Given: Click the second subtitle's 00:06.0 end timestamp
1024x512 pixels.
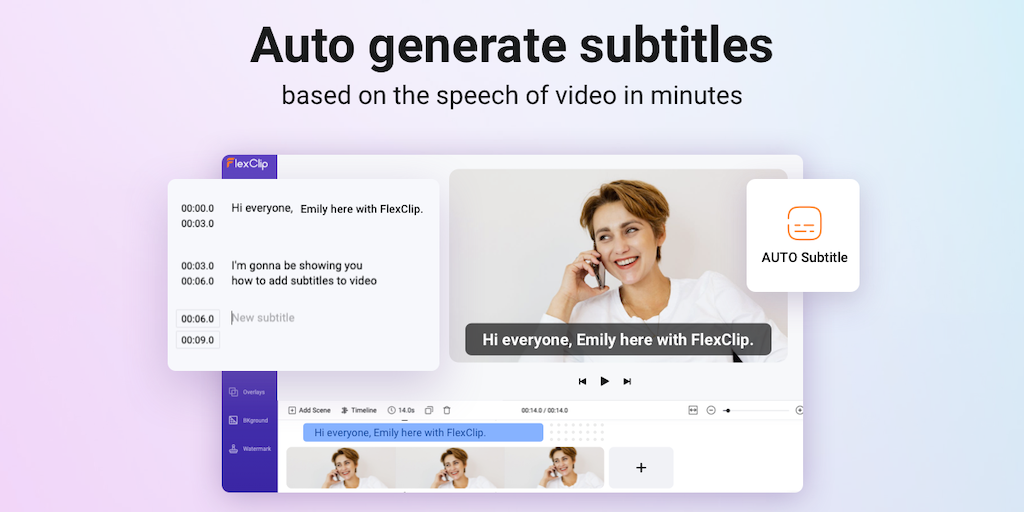Looking at the screenshot, I should pyautogui.click(x=198, y=281).
